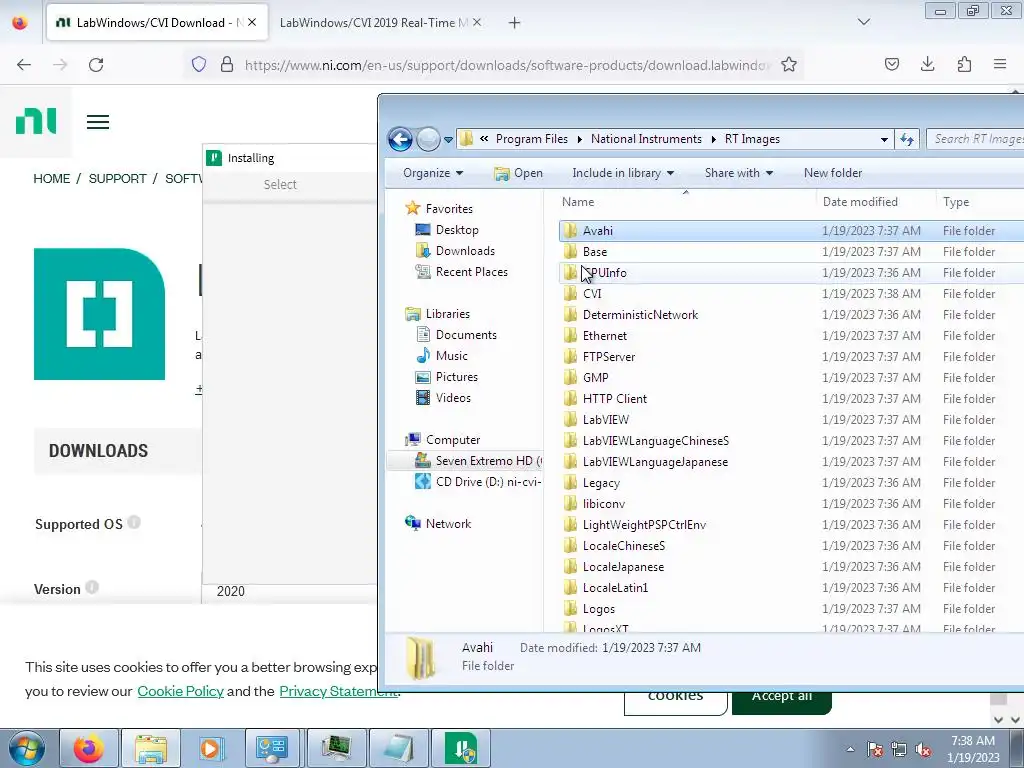The image size is (1024, 768).
Task: Open the Share with menu
Action: click(739, 173)
